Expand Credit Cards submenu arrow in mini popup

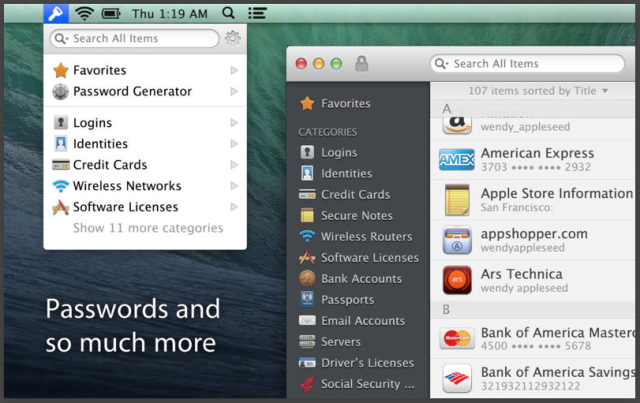[x=234, y=165]
